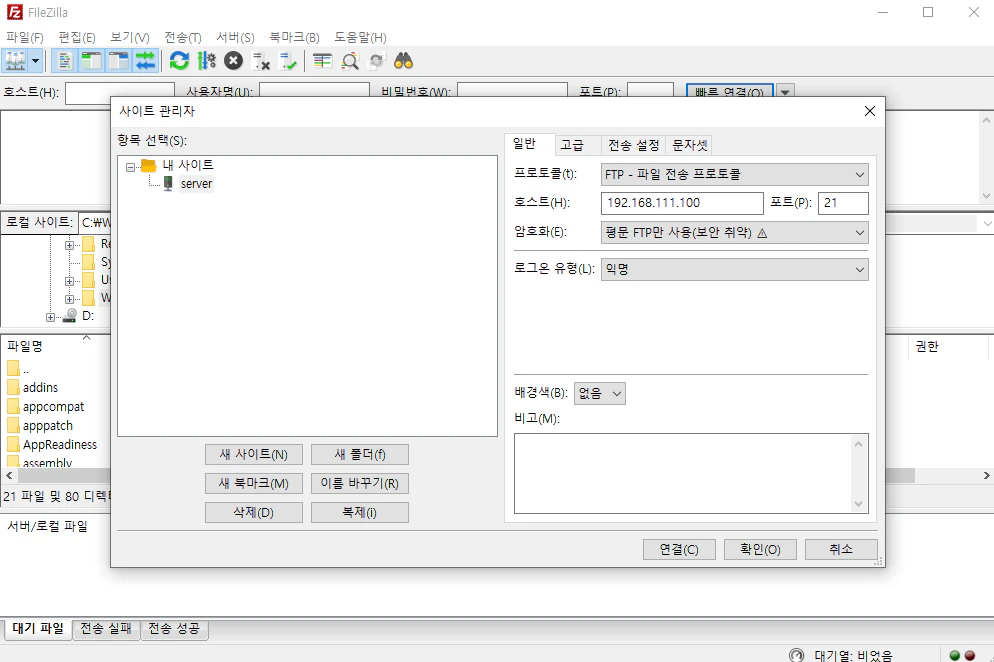Viewport: 994px width, 662px height.
Task: Open Site Manager icon dropdown arrow
Action: (36, 61)
